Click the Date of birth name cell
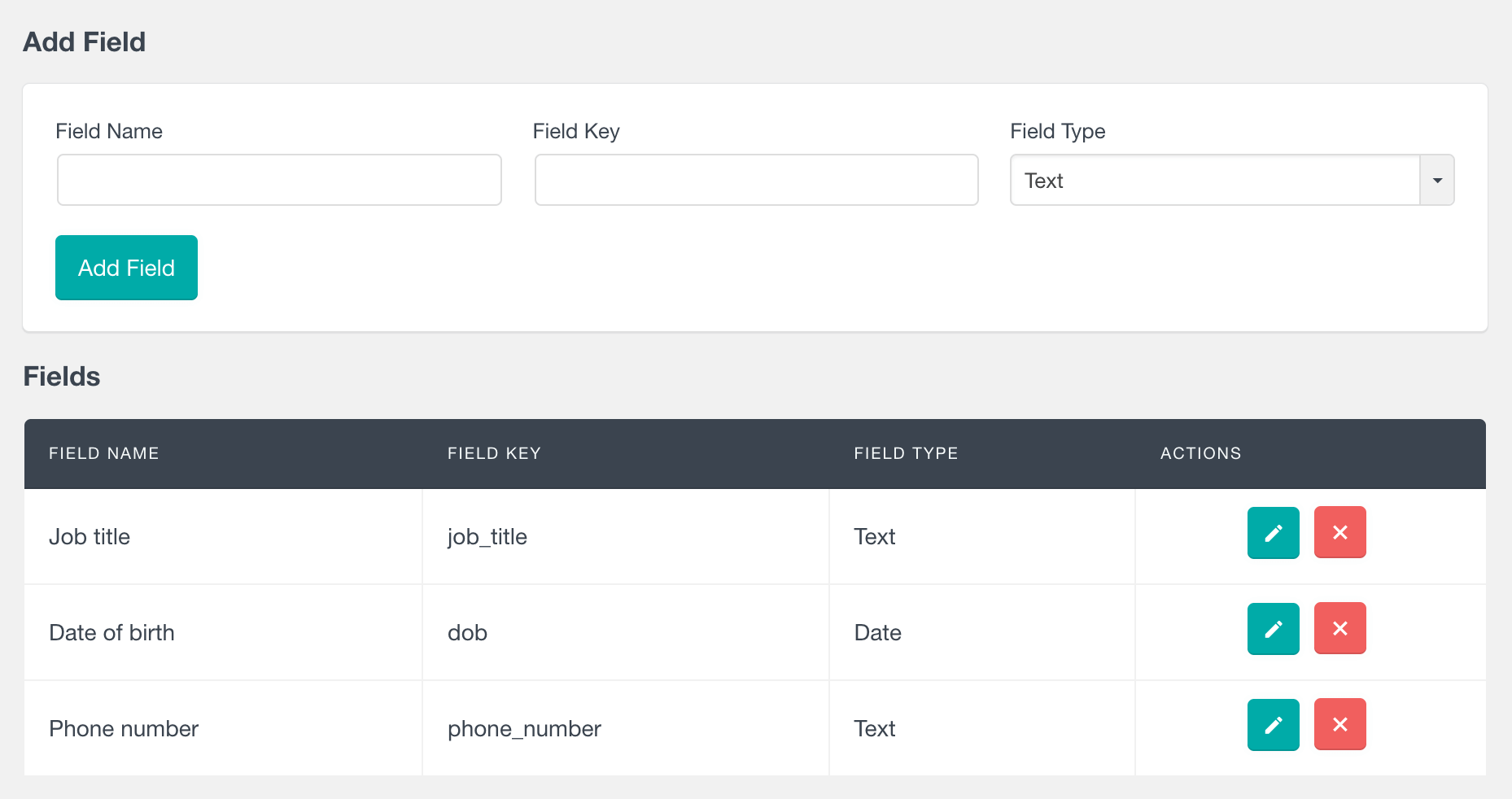Viewport: 1512px width, 799px height. (x=112, y=633)
